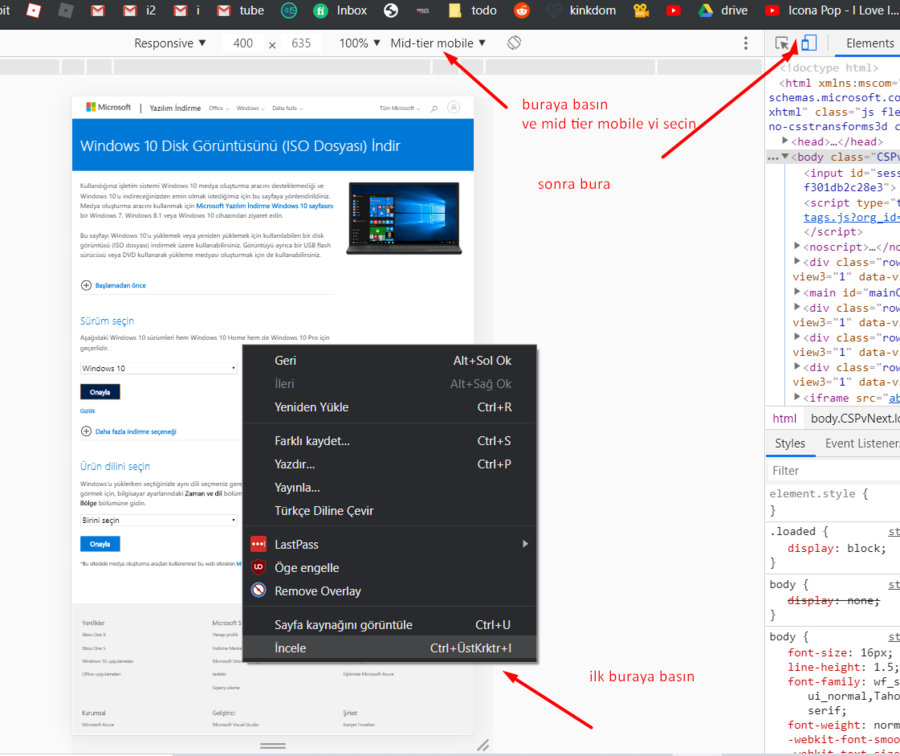Click the Microsoft logo on the page
This screenshot has height=756, width=900.
[108, 107]
